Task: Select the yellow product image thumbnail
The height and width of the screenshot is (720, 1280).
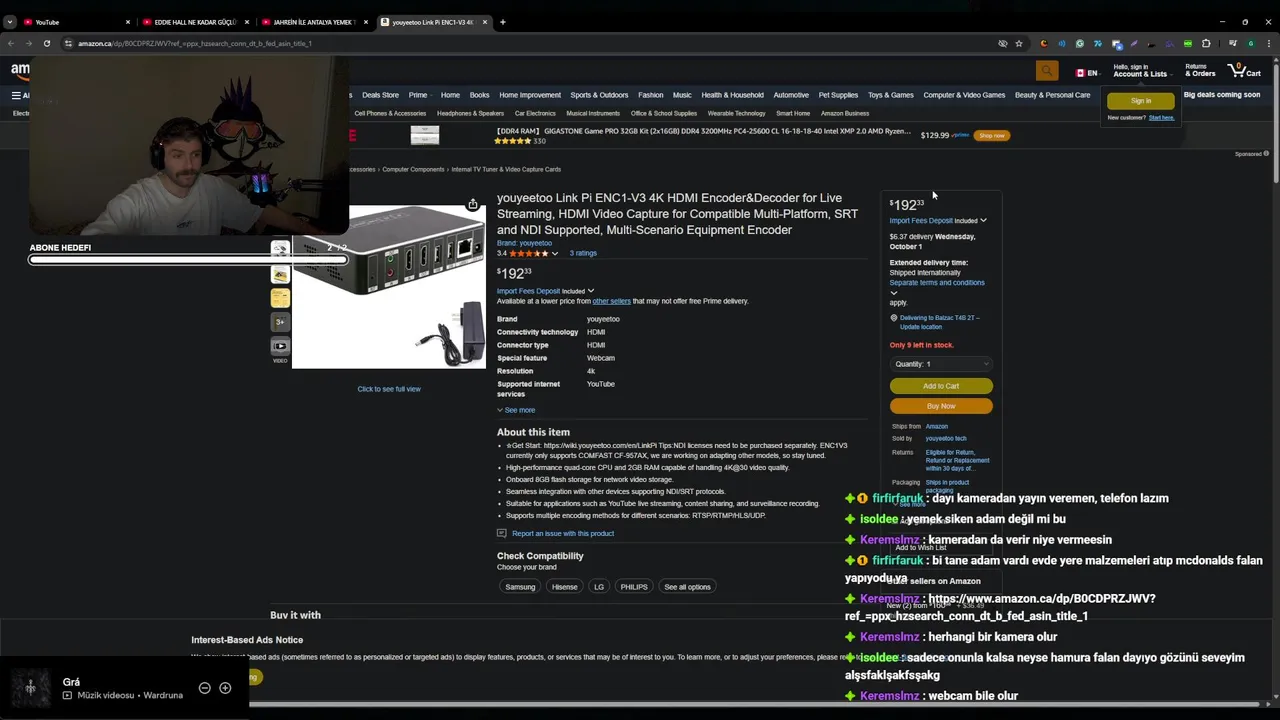Action: point(280,297)
